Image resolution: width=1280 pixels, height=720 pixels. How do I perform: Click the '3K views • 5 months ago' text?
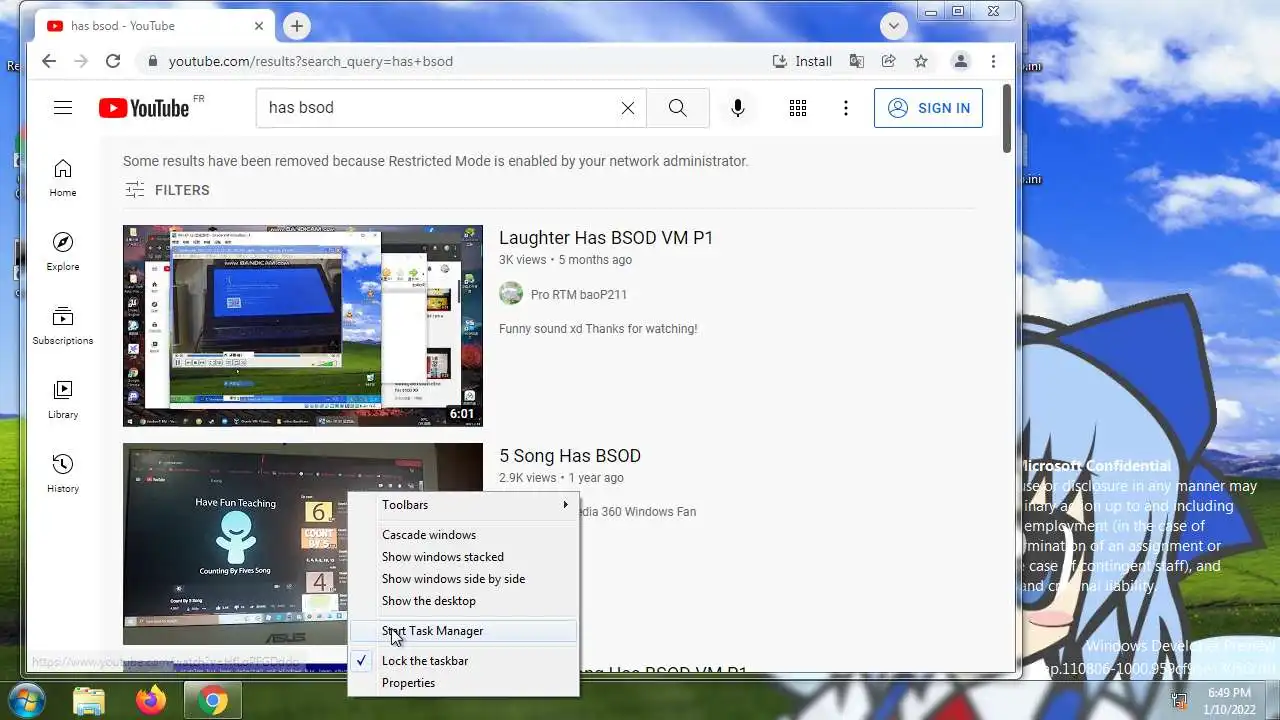(565, 260)
